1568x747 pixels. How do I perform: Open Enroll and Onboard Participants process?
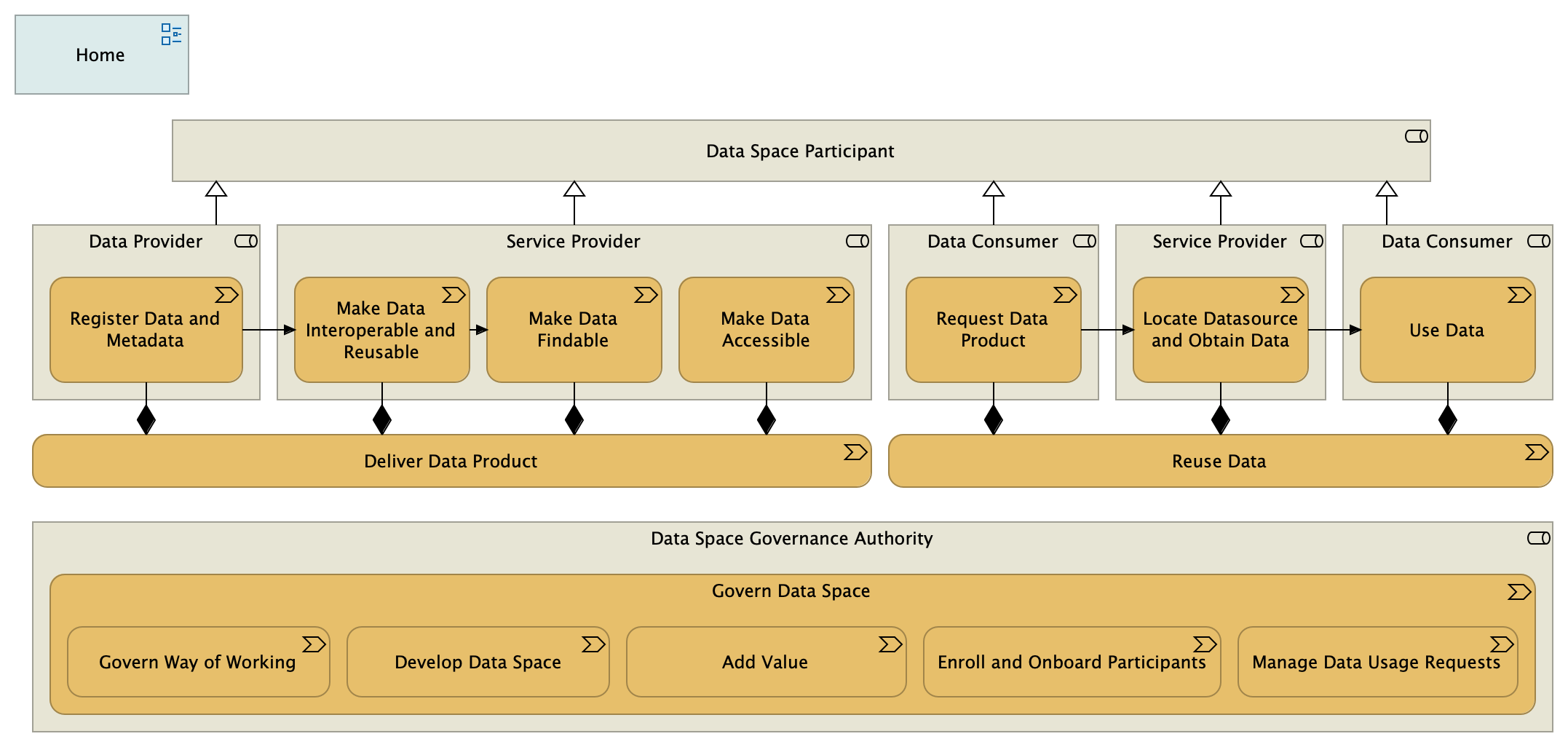coord(1071,663)
